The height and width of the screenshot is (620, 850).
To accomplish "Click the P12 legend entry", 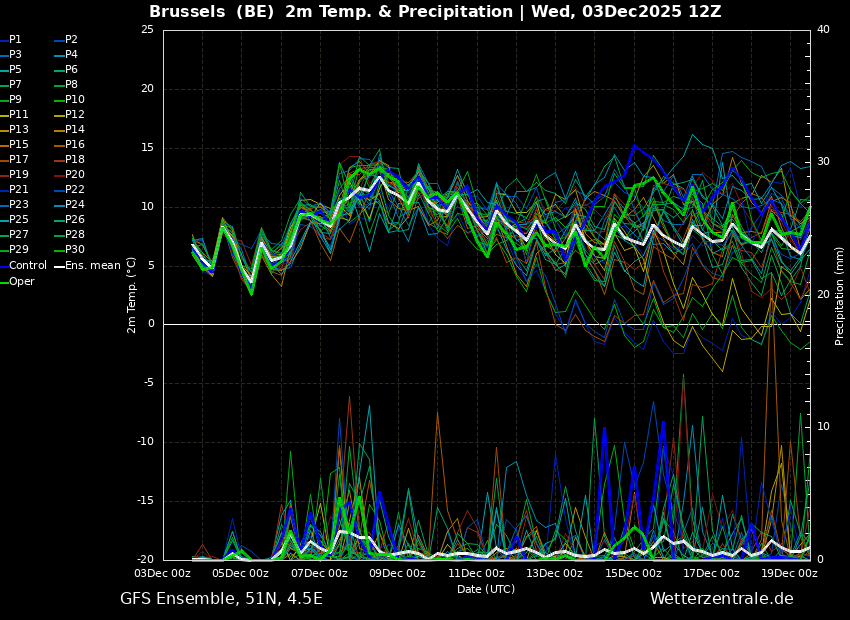I will pos(70,114).
